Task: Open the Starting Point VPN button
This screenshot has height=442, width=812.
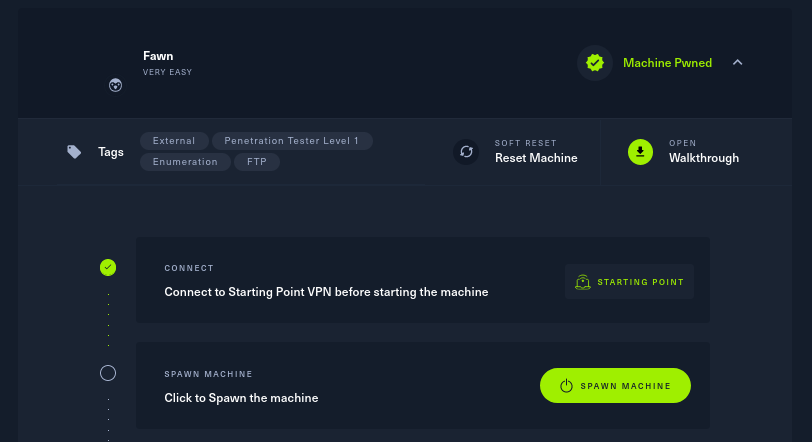Action: 630,282
